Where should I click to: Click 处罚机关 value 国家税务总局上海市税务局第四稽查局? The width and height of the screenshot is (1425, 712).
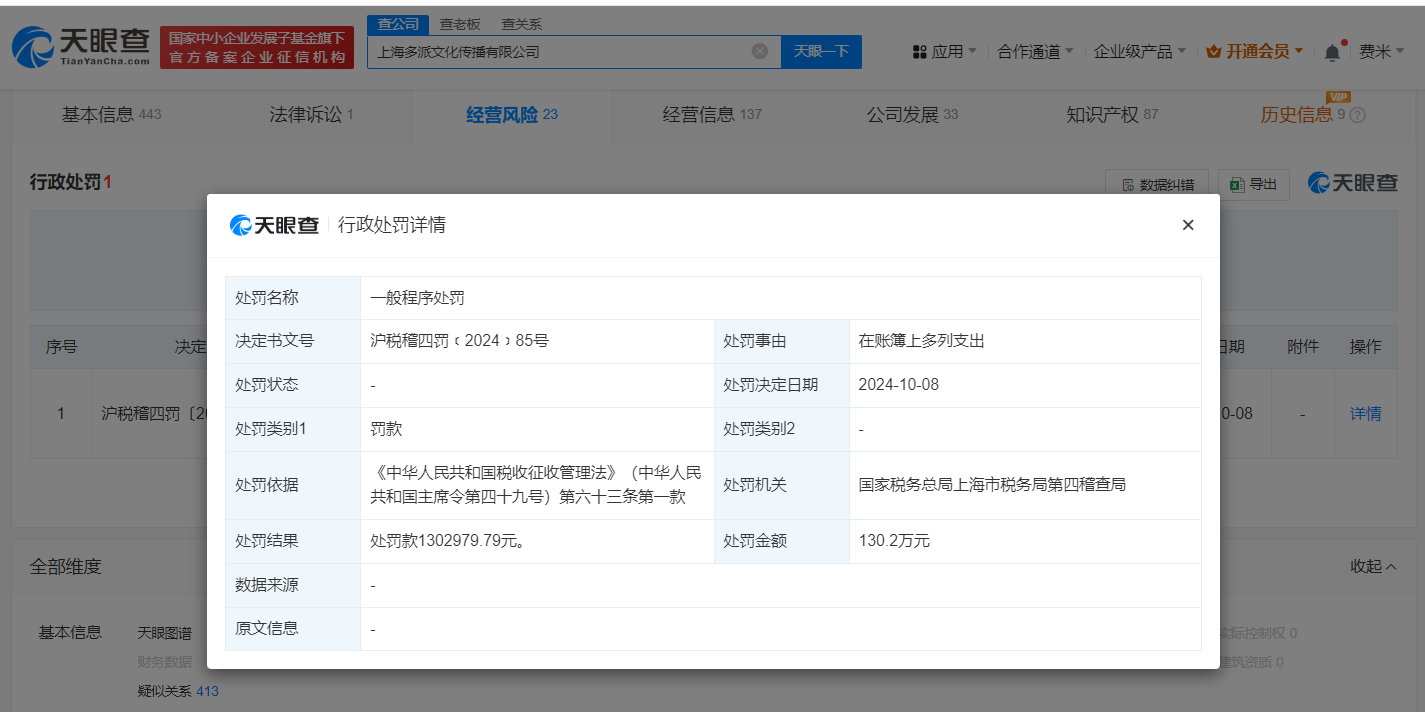[992, 485]
